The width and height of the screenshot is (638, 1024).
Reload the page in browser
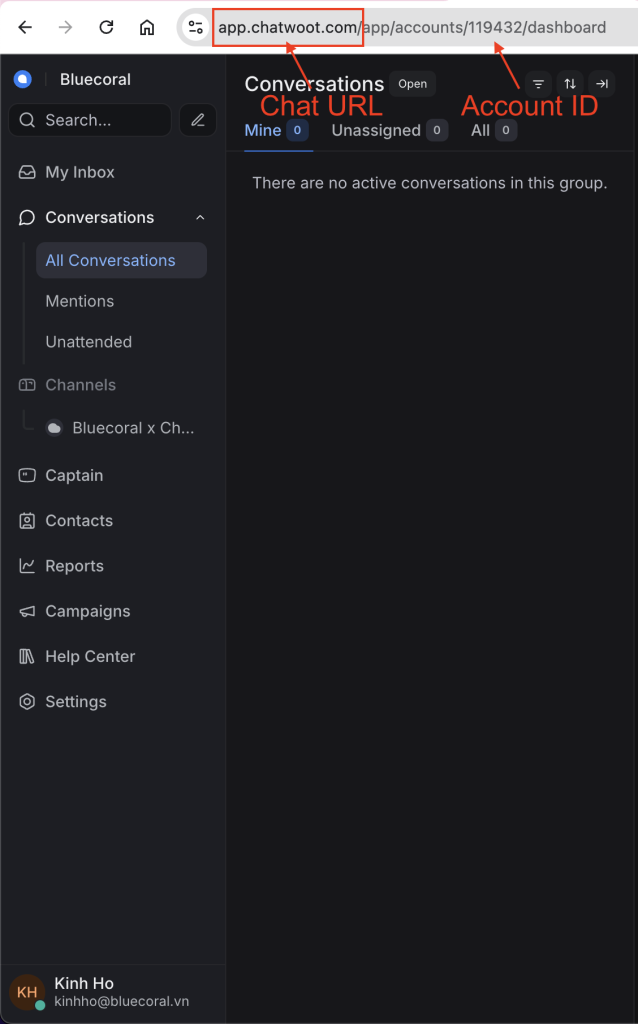point(106,28)
